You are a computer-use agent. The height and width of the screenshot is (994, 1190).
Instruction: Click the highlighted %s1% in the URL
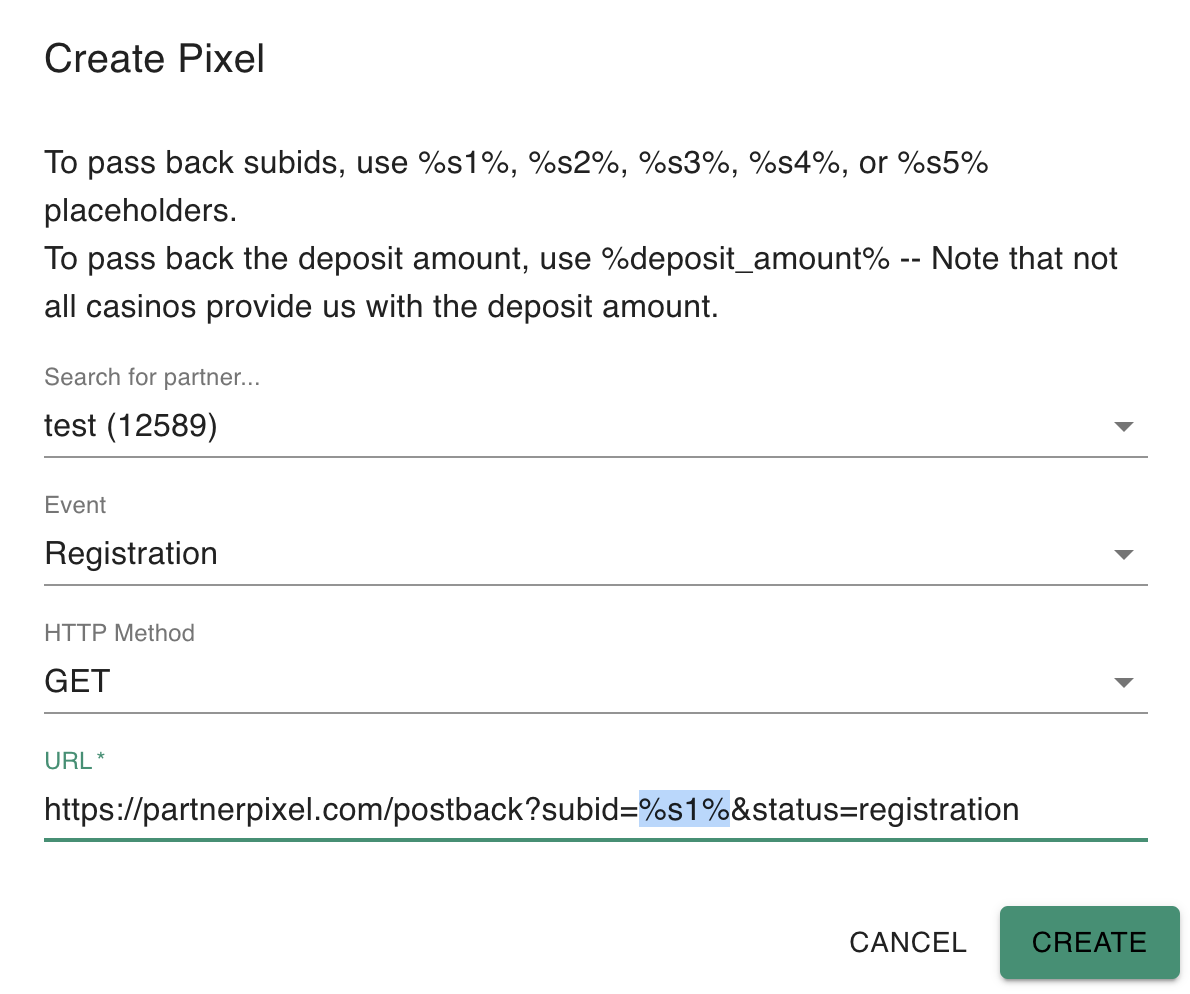tap(685, 809)
